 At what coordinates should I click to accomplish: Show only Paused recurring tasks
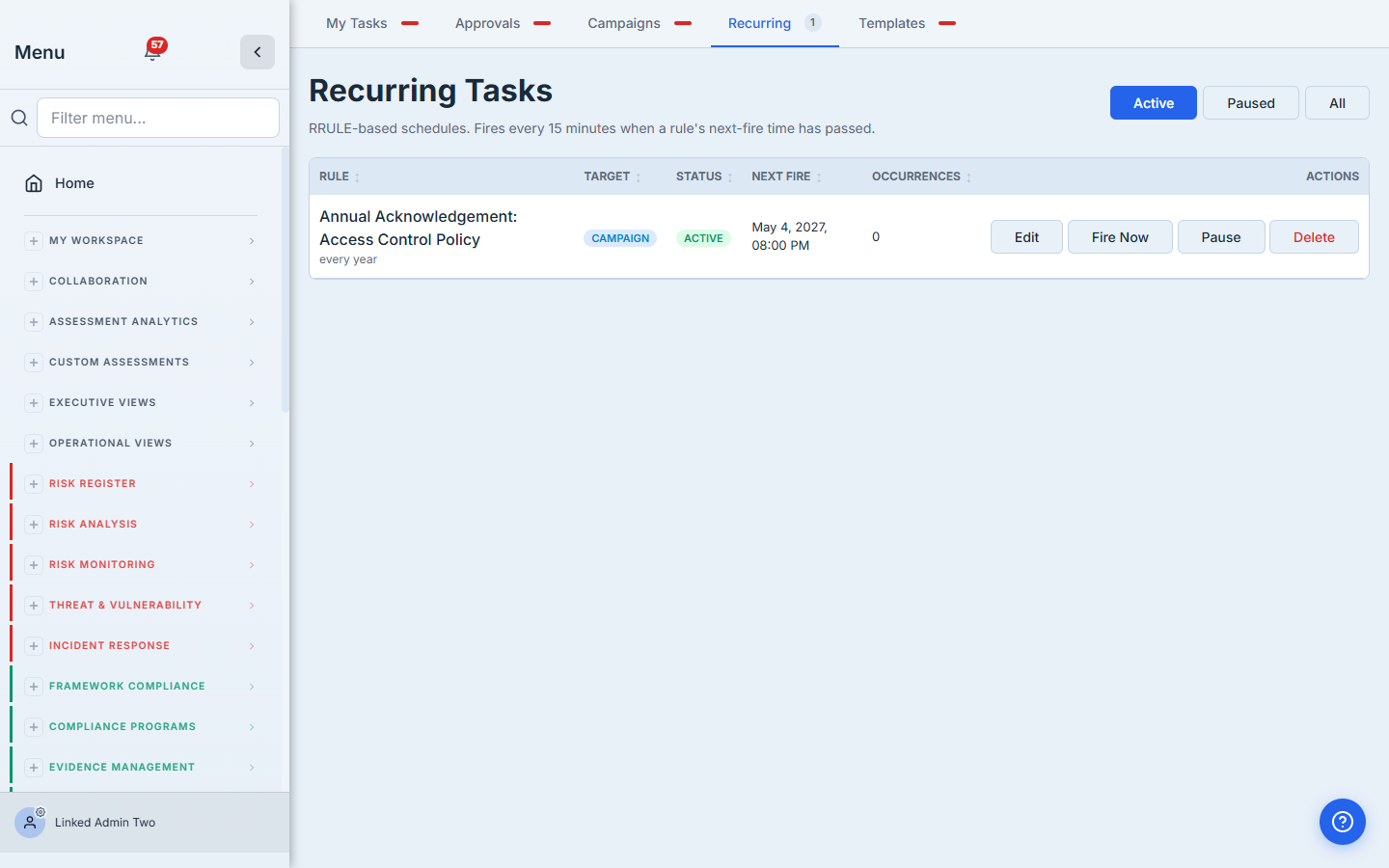click(x=1251, y=103)
